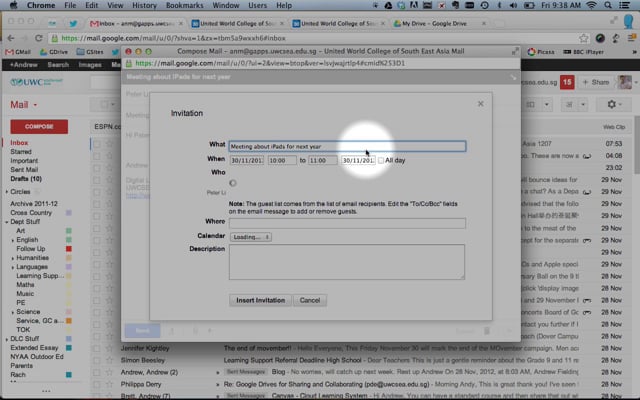The image size is (640, 400).
Task: Expand the Languages sublabel
Action: point(13,267)
